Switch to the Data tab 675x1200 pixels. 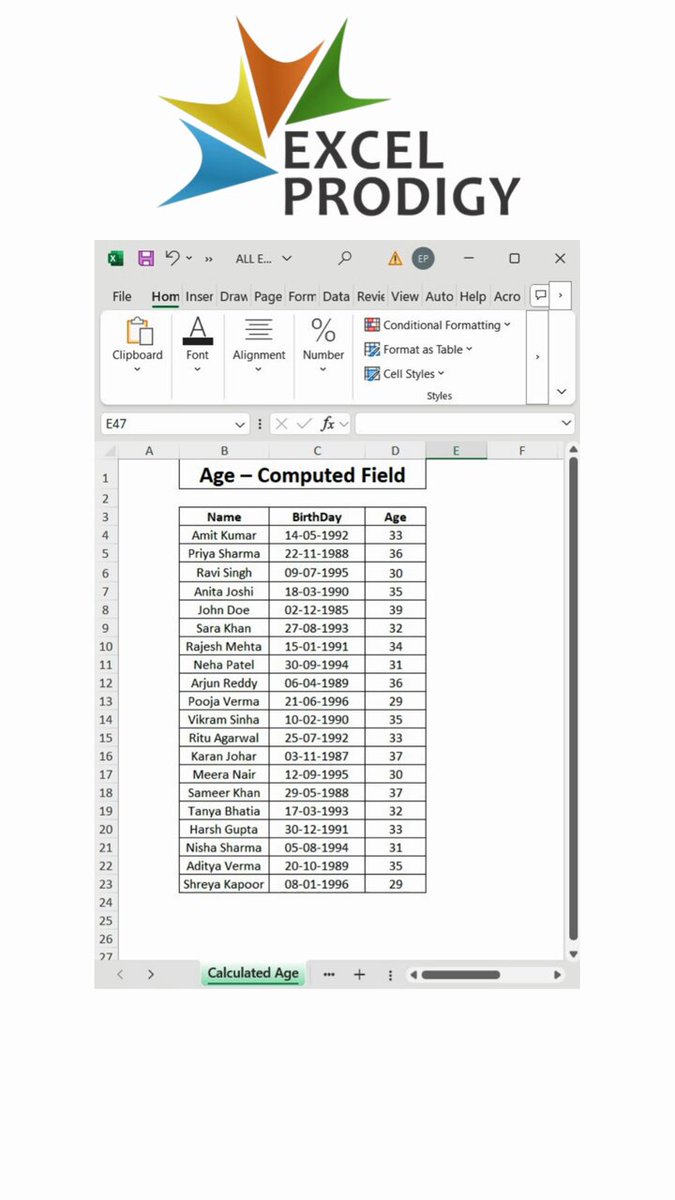click(x=336, y=296)
